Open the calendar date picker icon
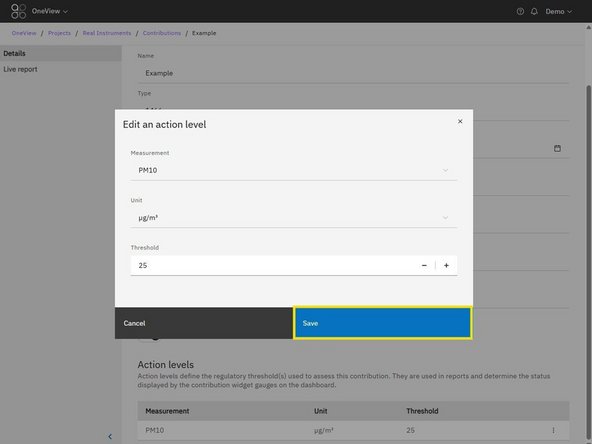 pyautogui.click(x=557, y=148)
